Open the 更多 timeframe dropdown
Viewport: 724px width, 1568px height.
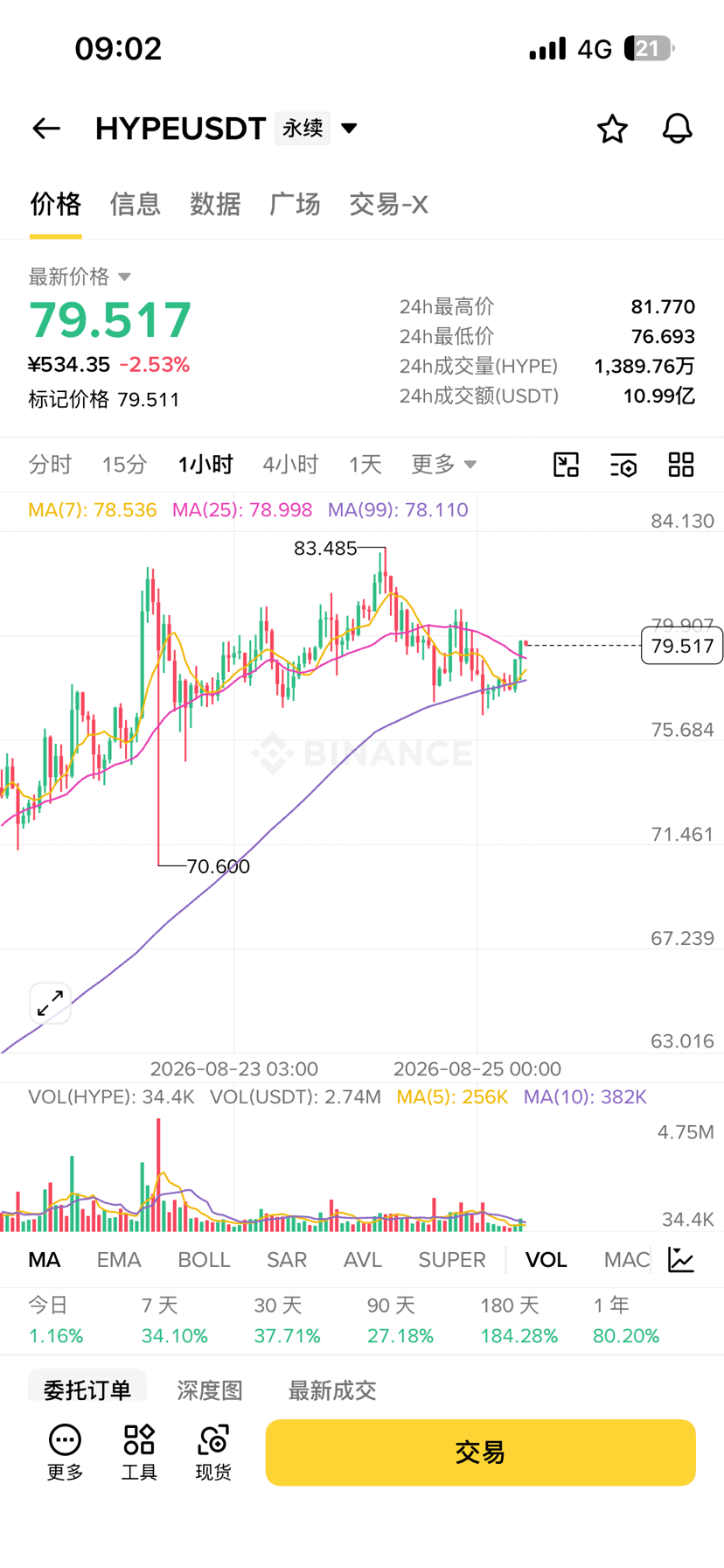pyautogui.click(x=444, y=464)
